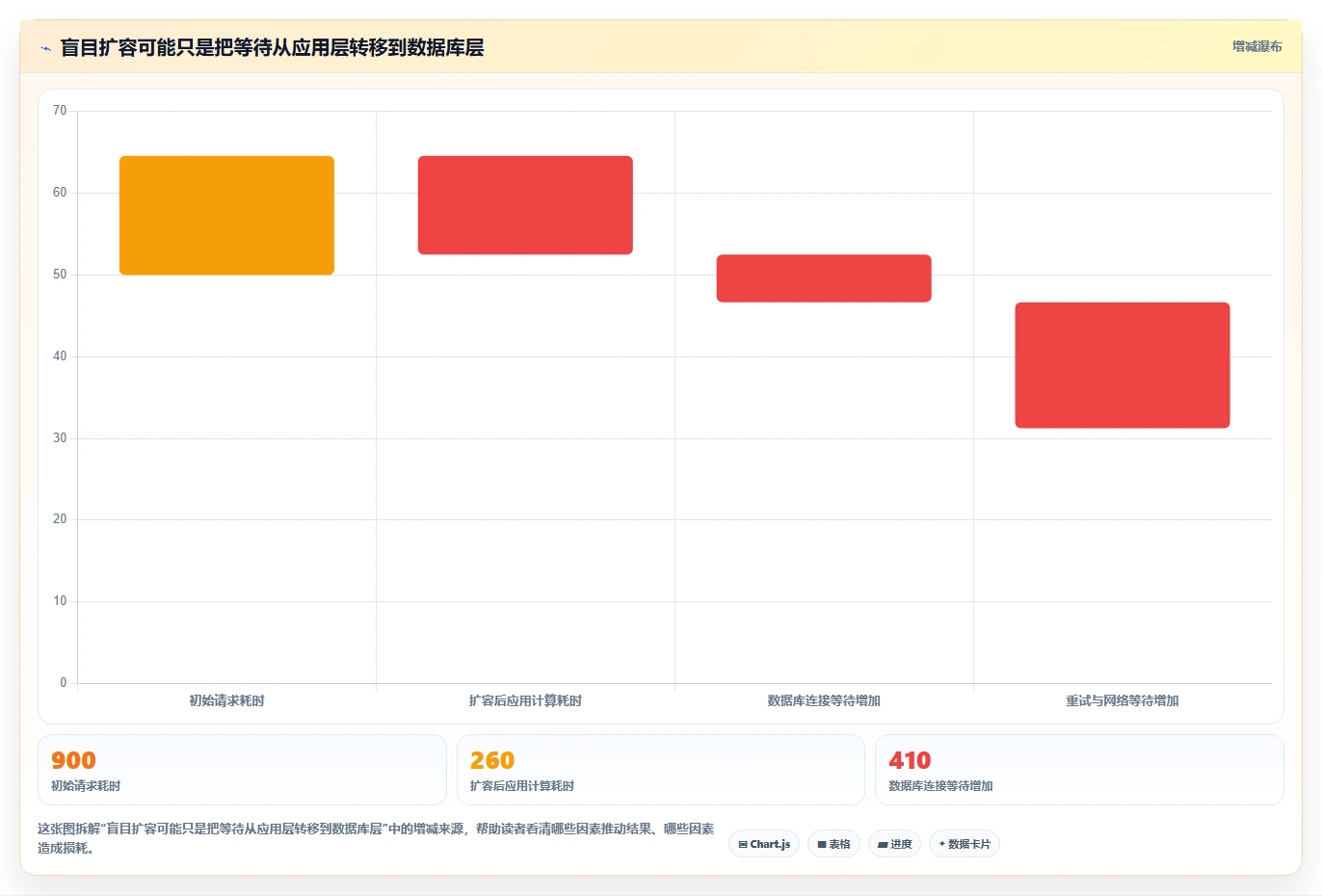Screen dimensions: 1322x896
Task: Click the red 重试与网络等待增加 bar
Action: [1123, 365]
